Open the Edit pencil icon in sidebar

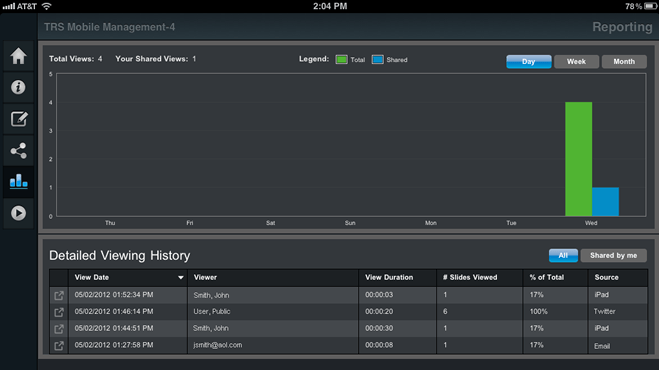click(x=19, y=119)
